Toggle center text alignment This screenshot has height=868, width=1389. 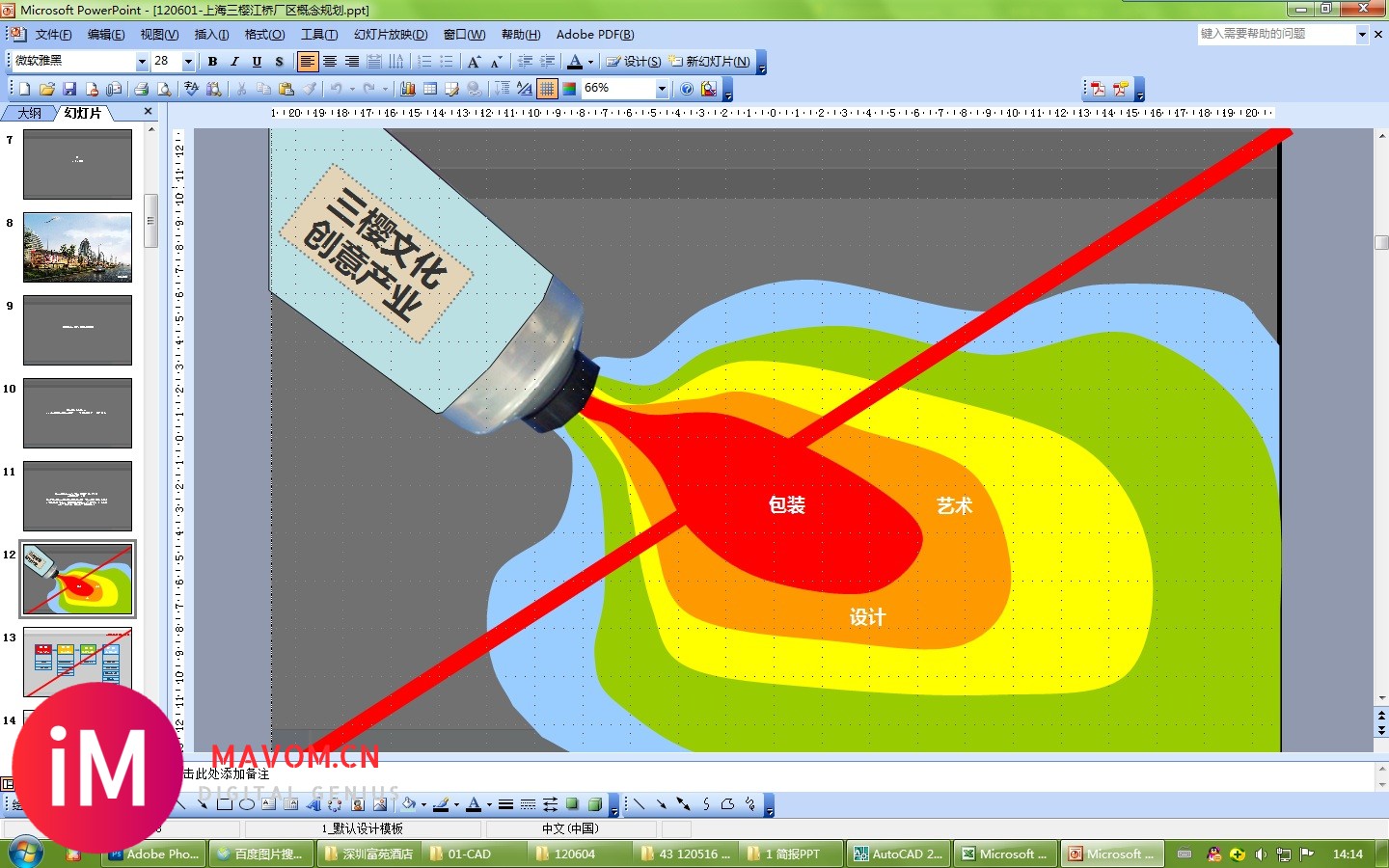coord(329,62)
